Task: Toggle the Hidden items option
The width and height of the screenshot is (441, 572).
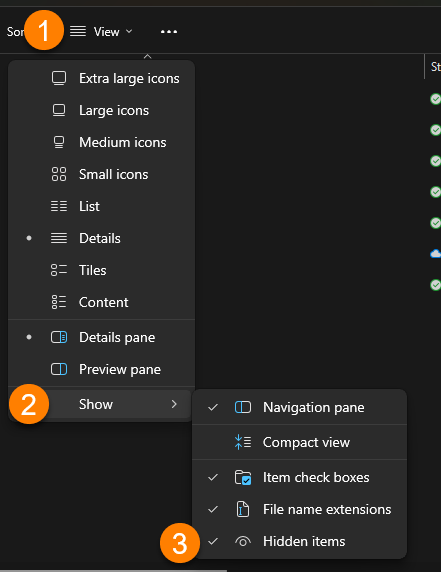Action: [x=299, y=541]
